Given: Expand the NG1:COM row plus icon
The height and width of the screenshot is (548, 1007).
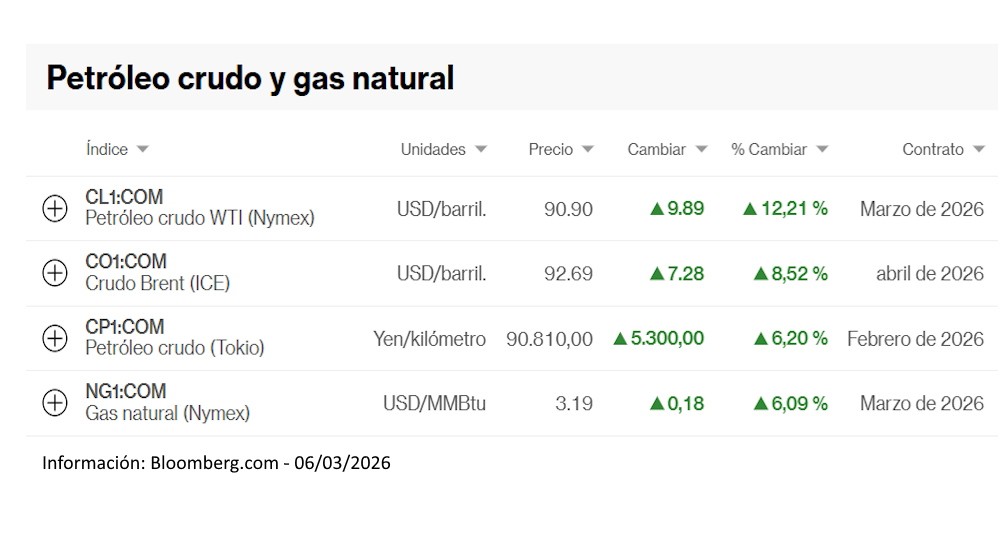Looking at the screenshot, I should 55,403.
